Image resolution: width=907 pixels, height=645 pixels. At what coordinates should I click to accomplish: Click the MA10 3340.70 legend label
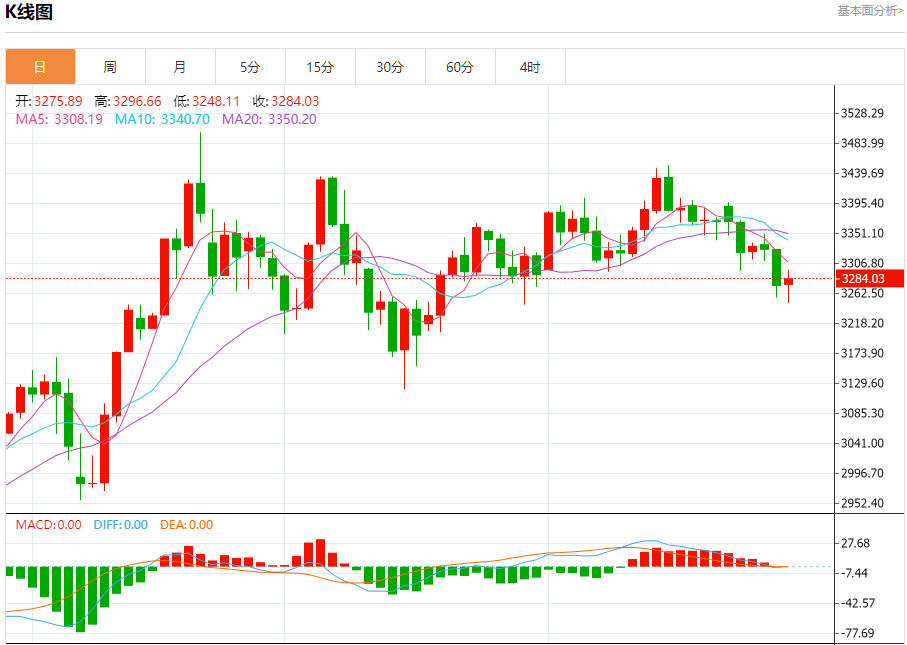click(x=162, y=119)
